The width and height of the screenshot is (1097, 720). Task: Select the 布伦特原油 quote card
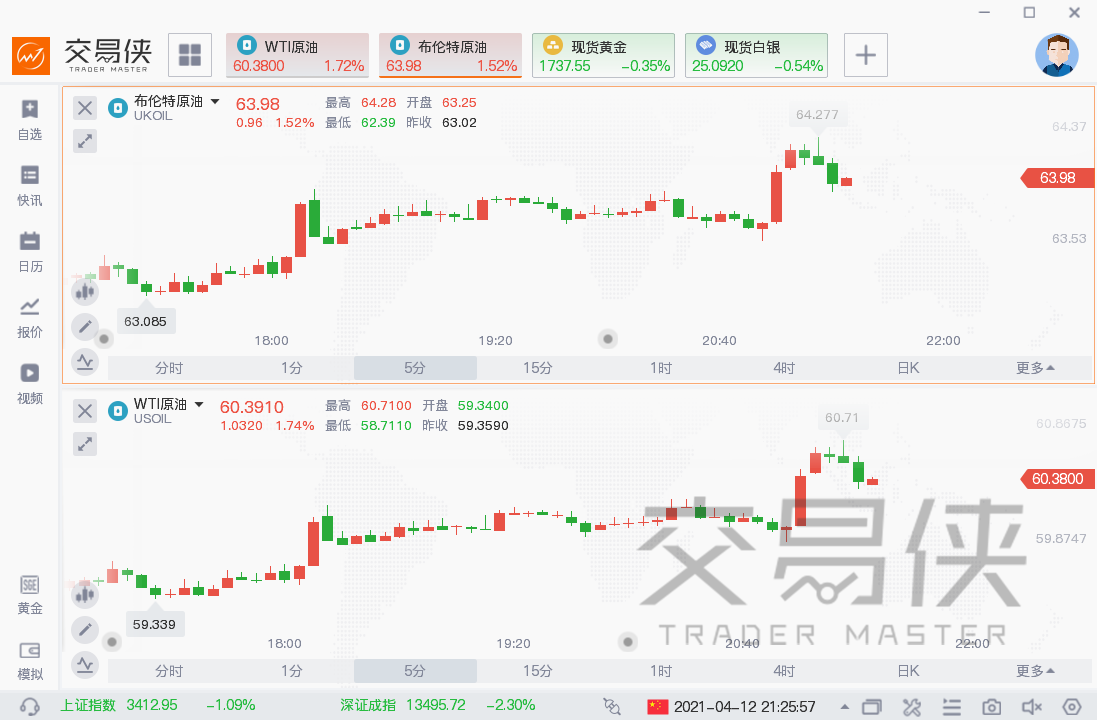pos(451,55)
